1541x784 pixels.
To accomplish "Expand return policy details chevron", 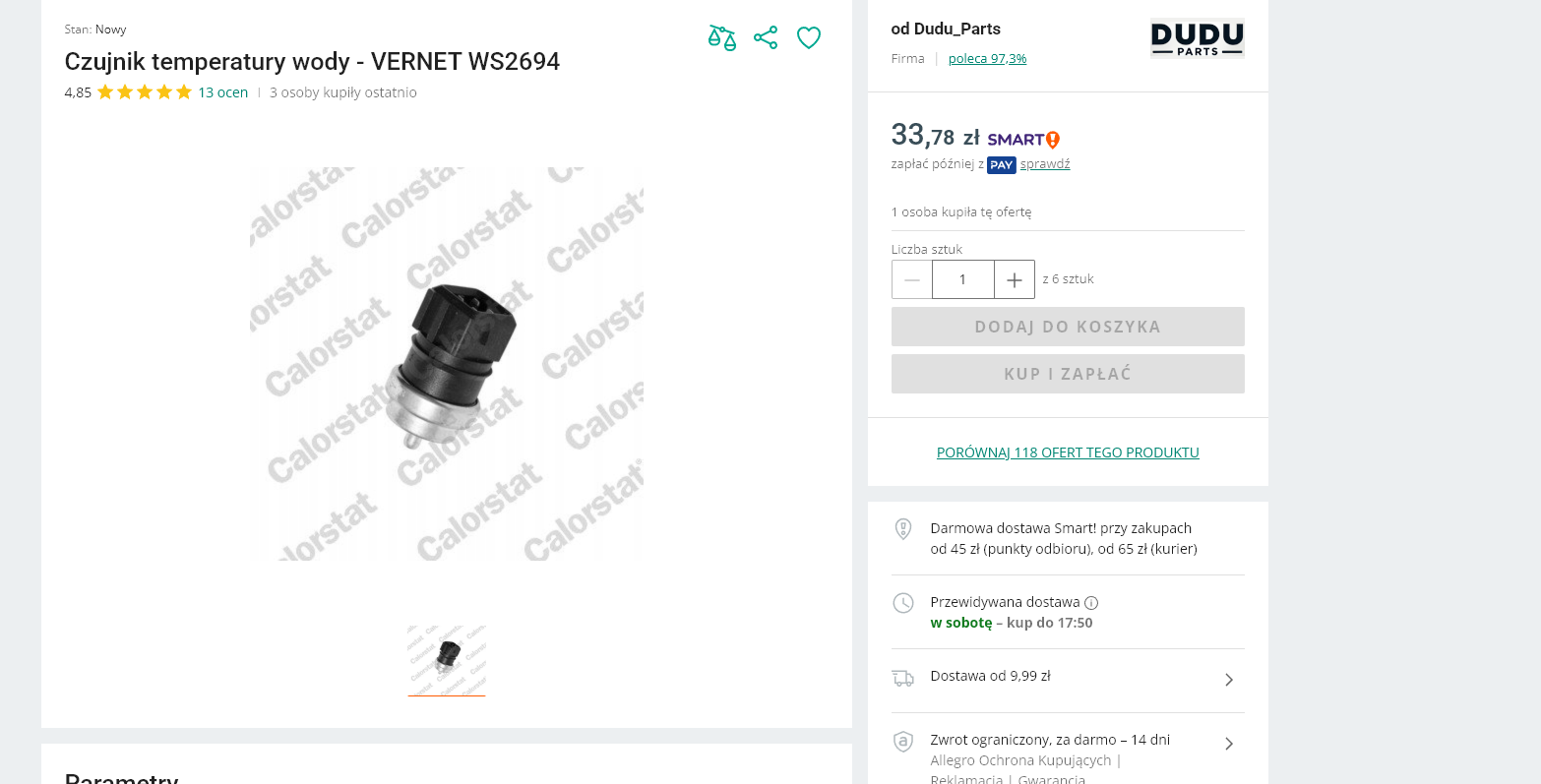I will [x=1229, y=744].
